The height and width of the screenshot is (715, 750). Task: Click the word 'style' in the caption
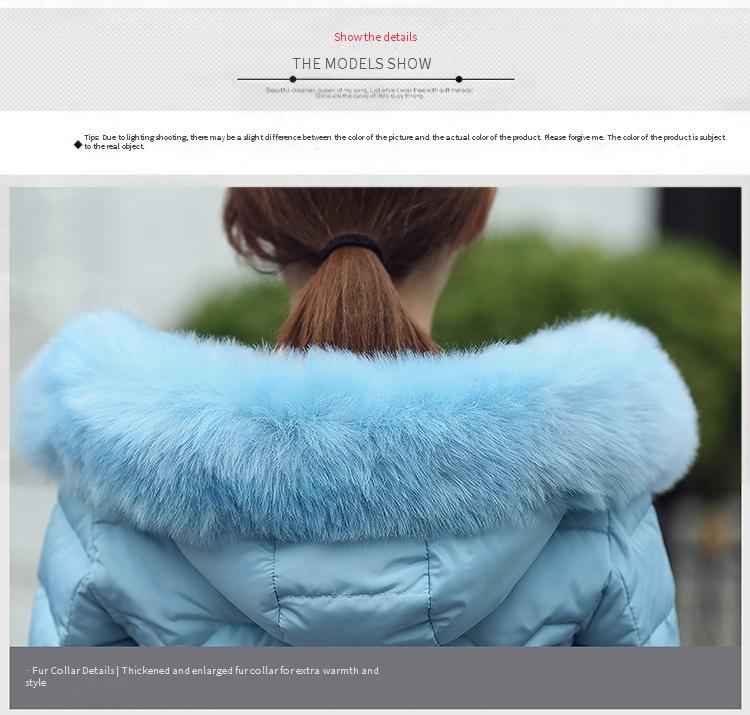[x=36, y=683]
